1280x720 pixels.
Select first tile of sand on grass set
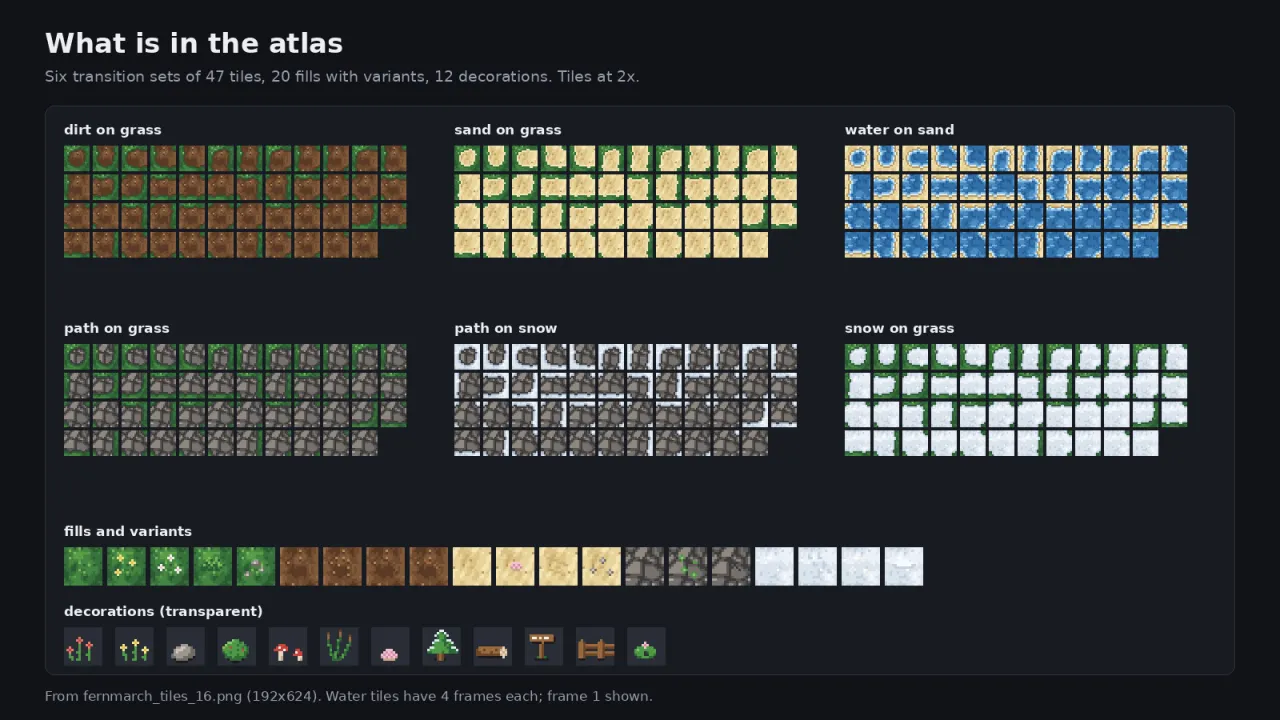click(x=467, y=158)
